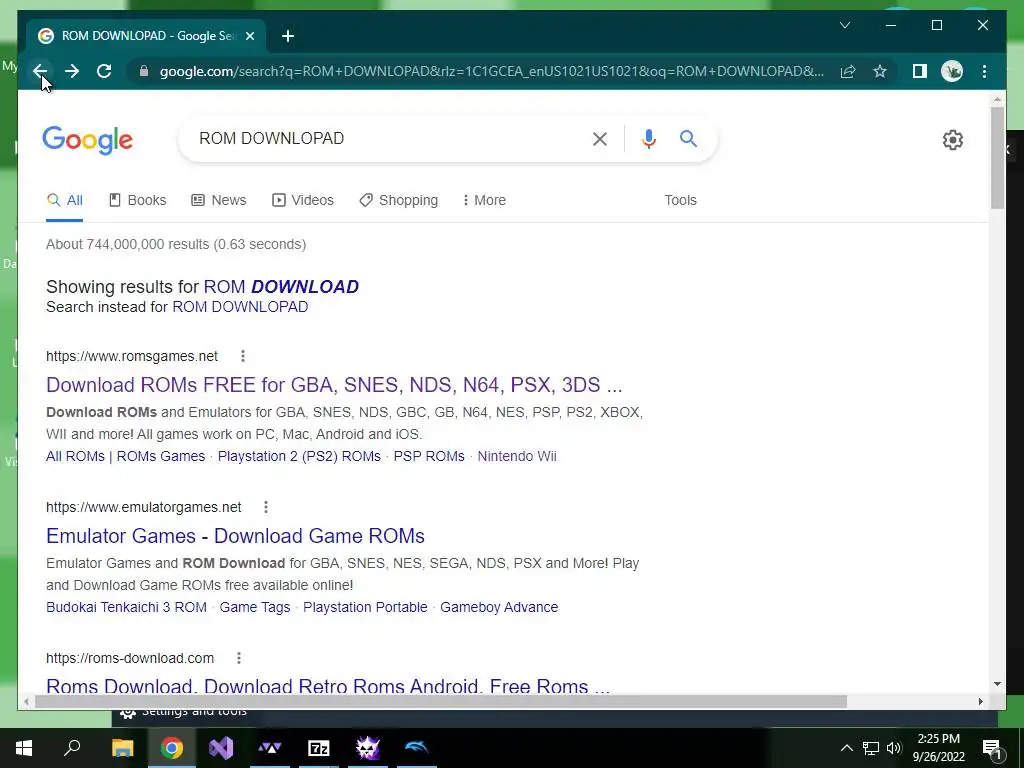Switch to the Shopping tab
The image size is (1024, 768).
point(399,200)
